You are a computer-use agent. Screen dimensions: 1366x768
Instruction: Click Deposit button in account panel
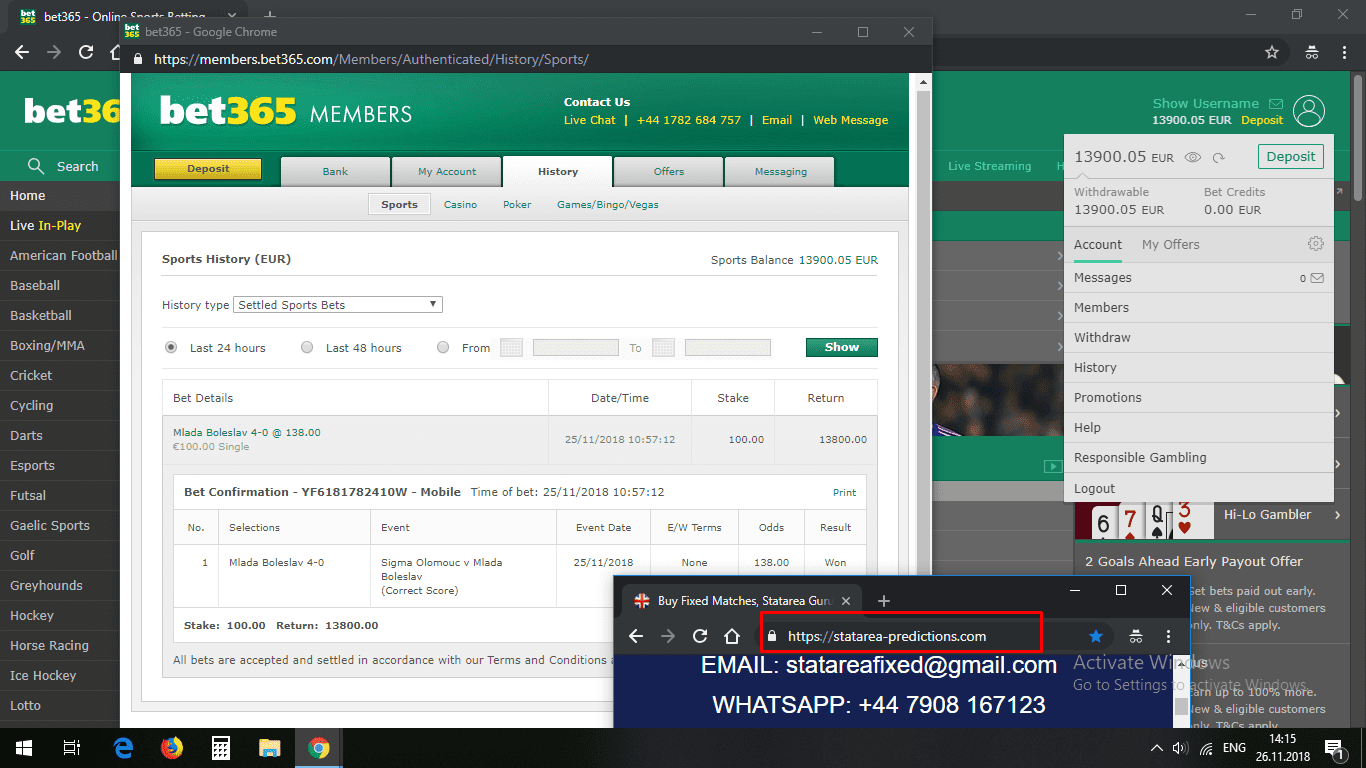coord(1291,157)
